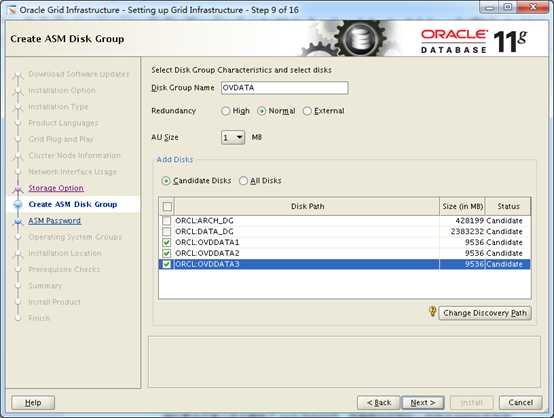Select High redundancy radio button
The height and width of the screenshot is (418, 554).
[225, 111]
